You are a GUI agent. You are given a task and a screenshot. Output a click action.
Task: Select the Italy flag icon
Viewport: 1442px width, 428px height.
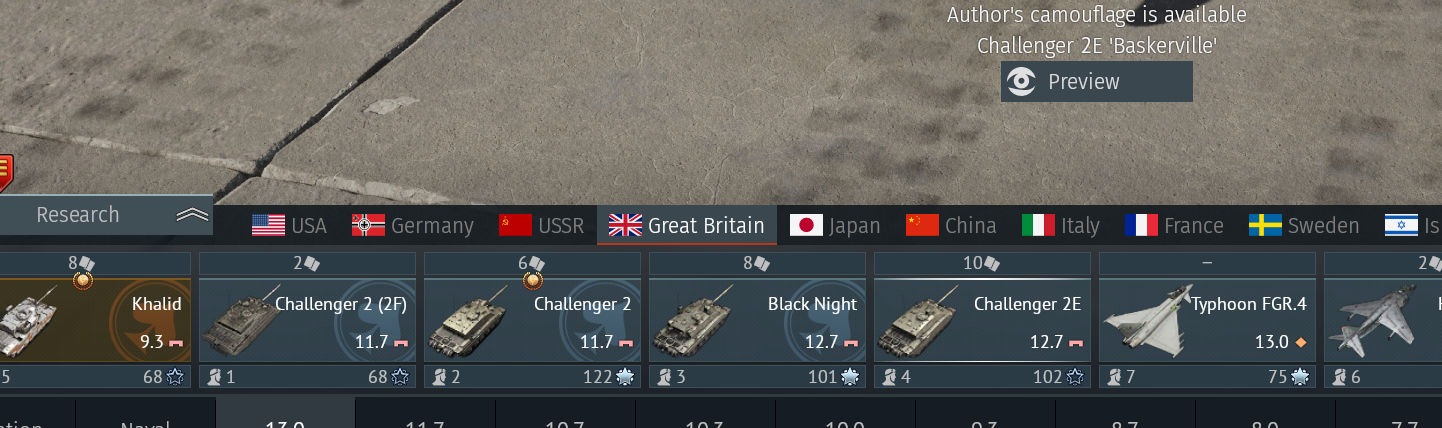click(1038, 225)
